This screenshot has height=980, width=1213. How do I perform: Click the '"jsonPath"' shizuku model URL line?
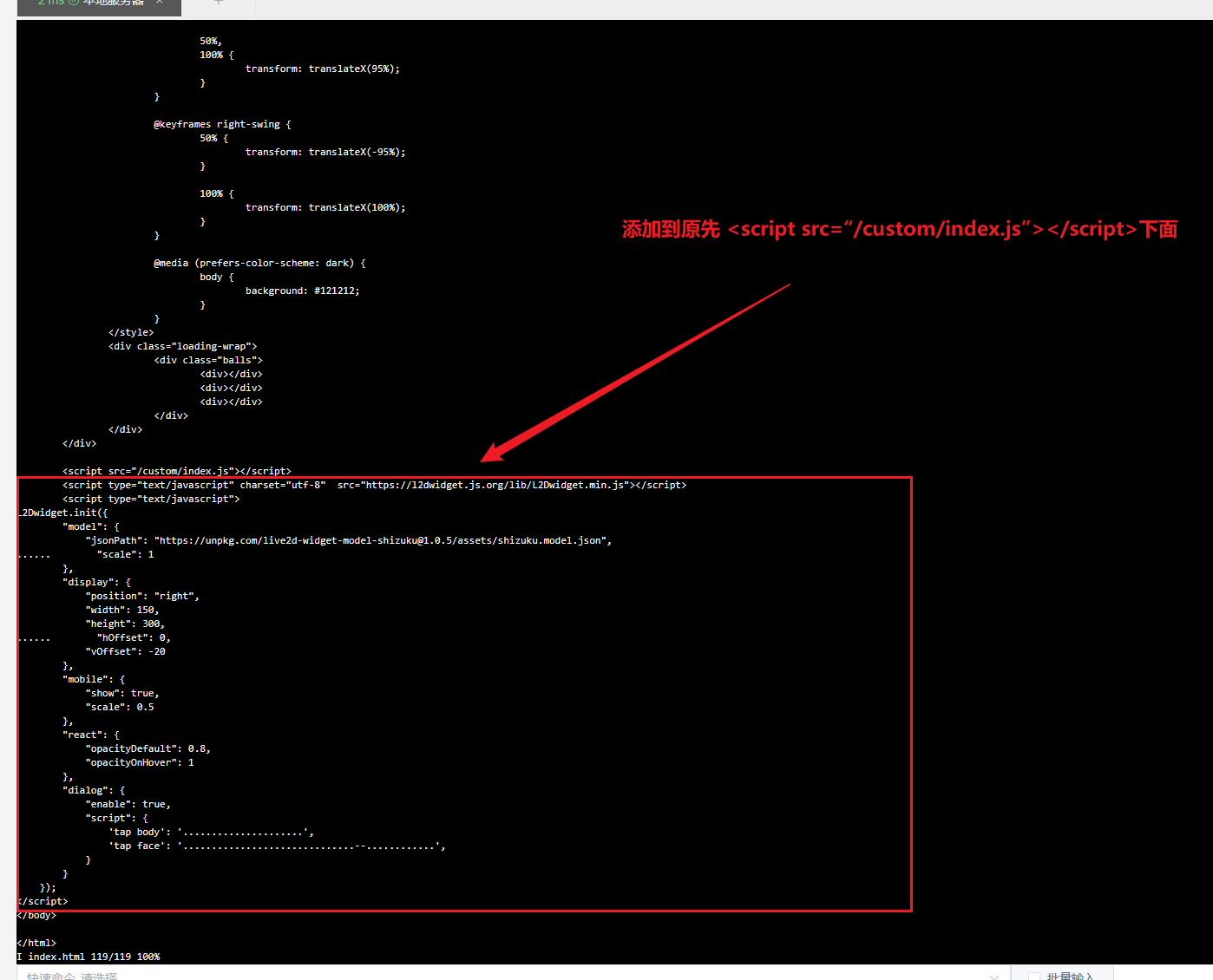(x=349, y=540)
